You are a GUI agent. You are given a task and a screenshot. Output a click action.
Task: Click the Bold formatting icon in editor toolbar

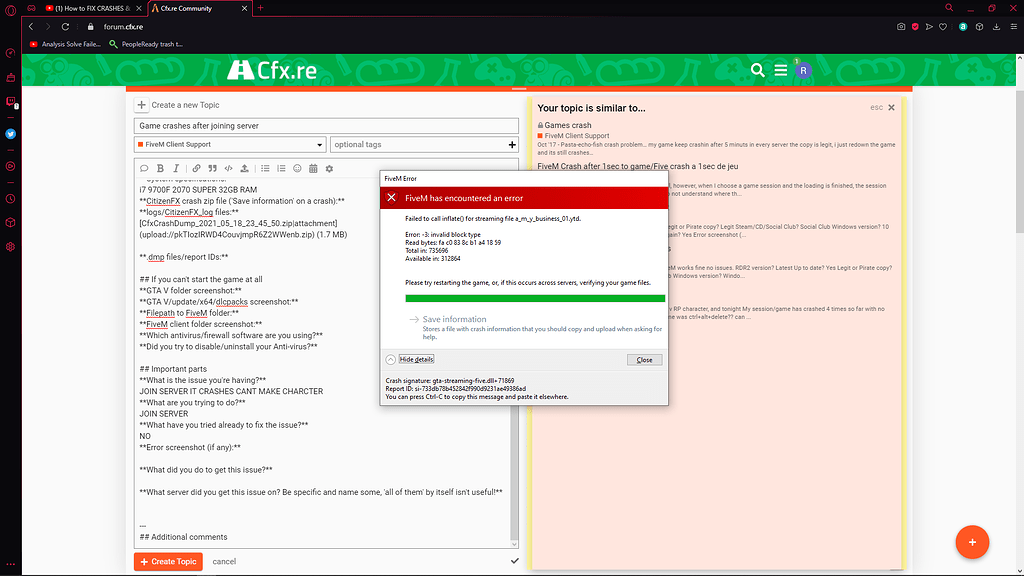(160, 168)
